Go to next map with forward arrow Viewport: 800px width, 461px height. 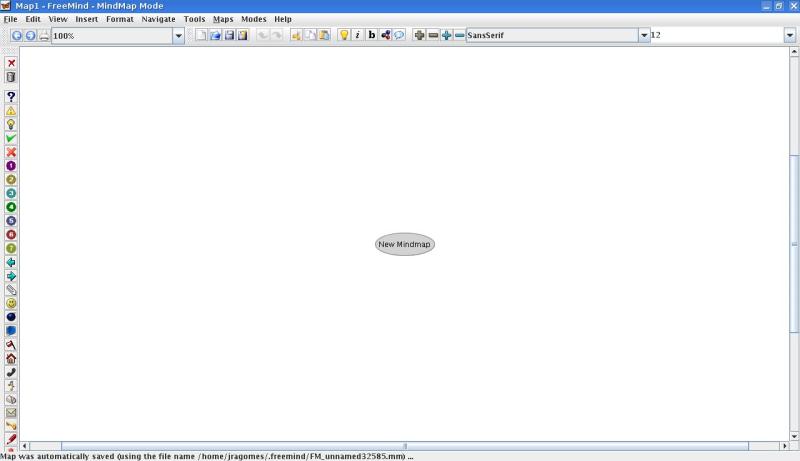point(31,35)
